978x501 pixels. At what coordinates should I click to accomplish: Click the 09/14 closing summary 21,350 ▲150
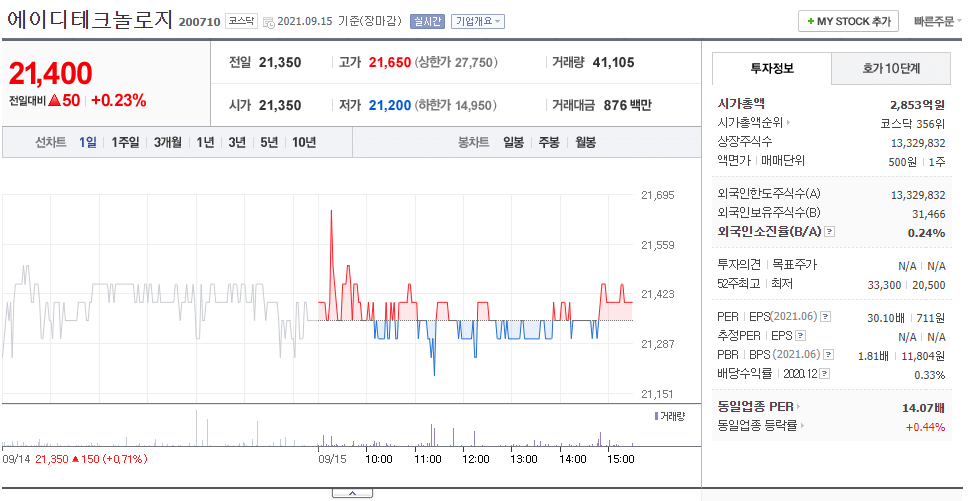tap(92, 459)
